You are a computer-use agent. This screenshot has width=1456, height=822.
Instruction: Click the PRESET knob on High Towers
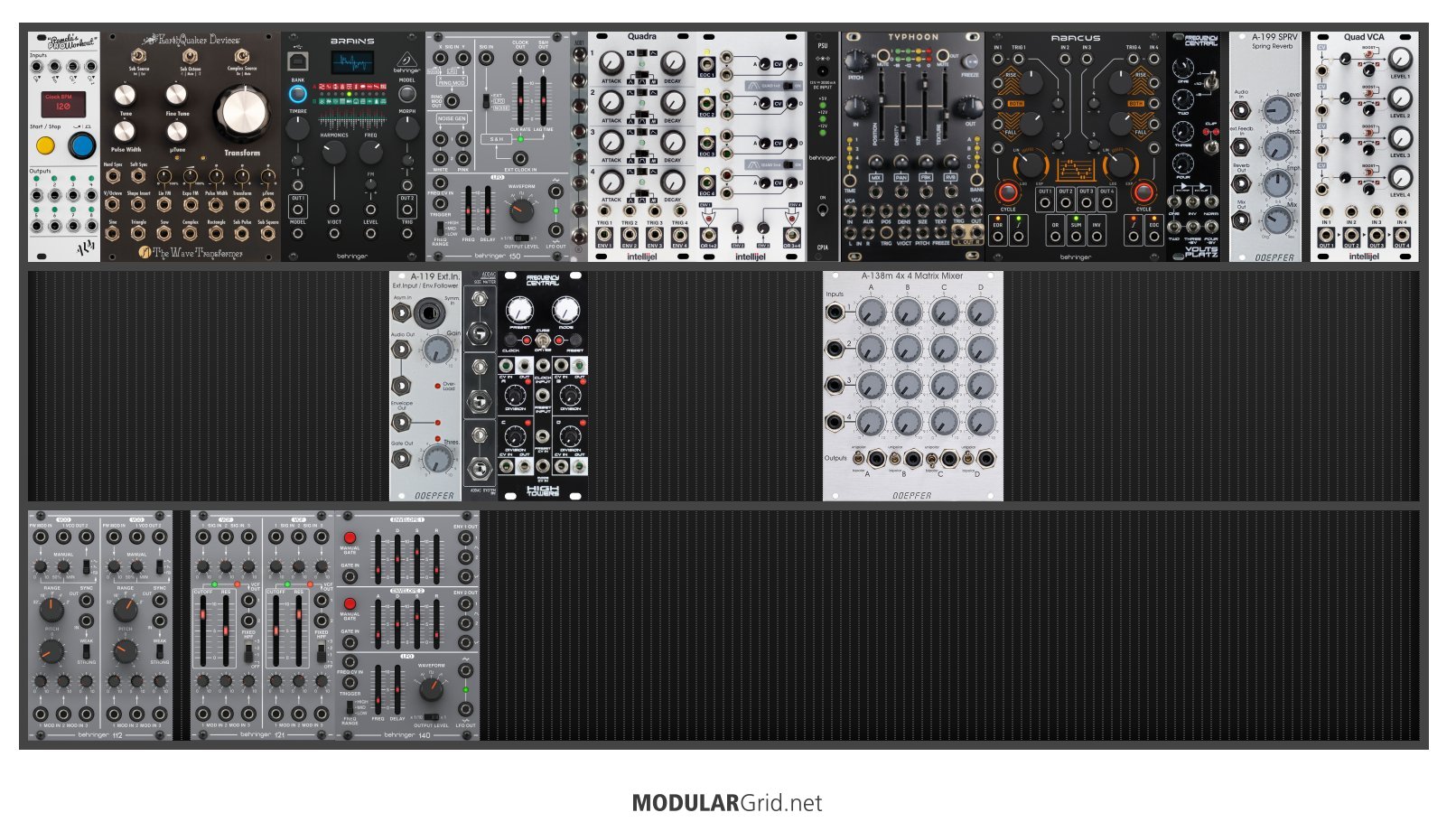519,310
